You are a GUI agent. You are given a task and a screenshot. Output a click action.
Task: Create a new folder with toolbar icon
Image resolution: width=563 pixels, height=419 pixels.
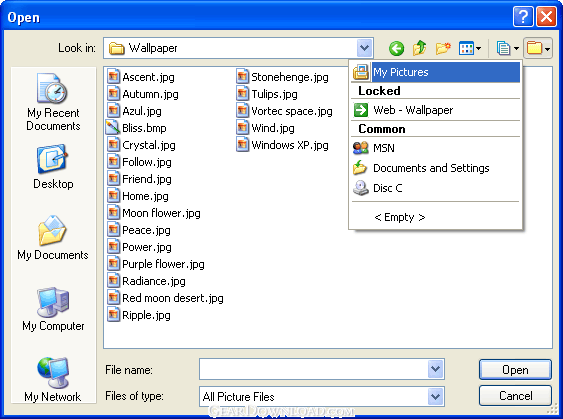point(443,48)
